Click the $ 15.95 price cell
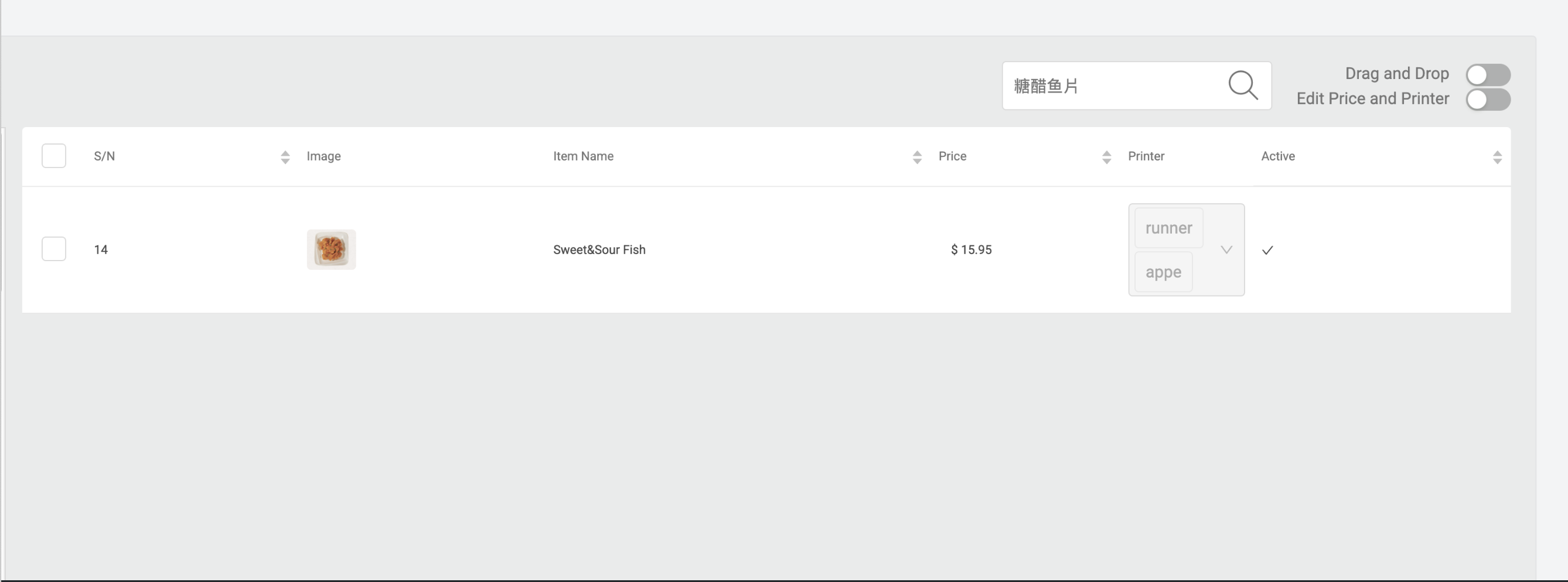 (x=971, y=249)
